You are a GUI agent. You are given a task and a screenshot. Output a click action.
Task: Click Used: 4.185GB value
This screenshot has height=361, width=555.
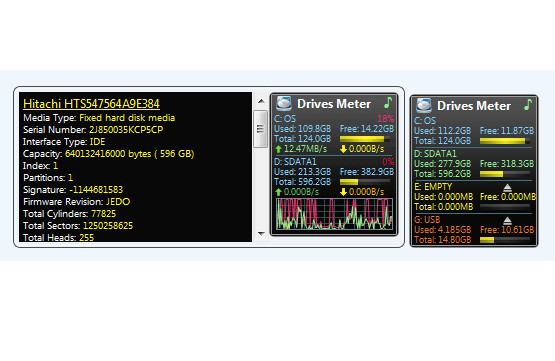click(x=442, y=230)
